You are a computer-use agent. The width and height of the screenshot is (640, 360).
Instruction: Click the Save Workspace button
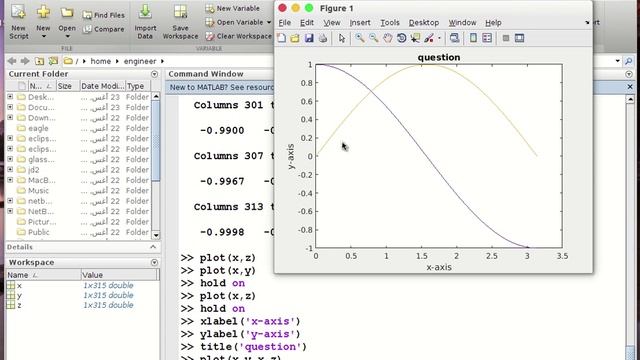(x=180, y=21)
